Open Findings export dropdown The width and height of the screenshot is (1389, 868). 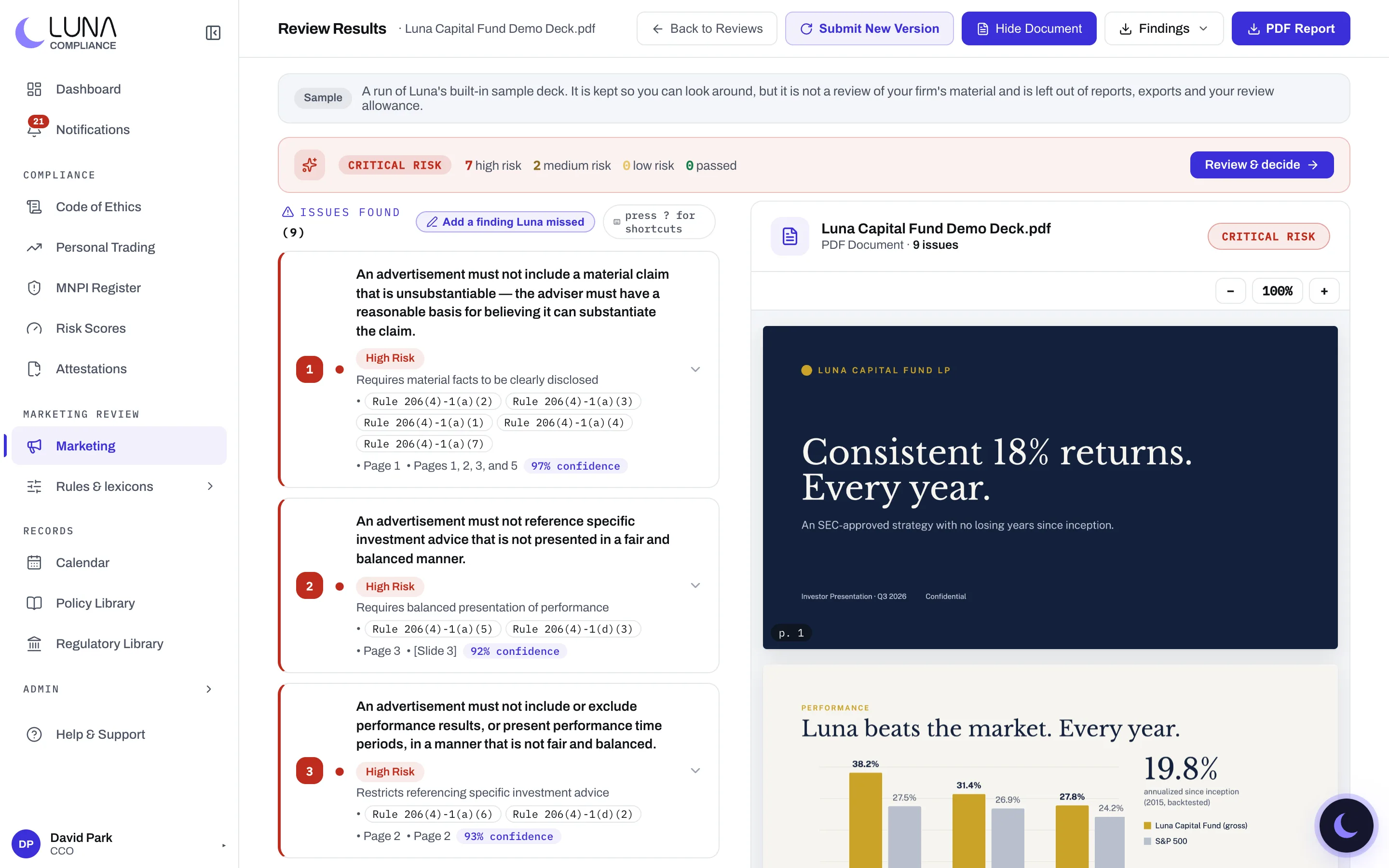pyautogui.click(x=1163, y=29)
